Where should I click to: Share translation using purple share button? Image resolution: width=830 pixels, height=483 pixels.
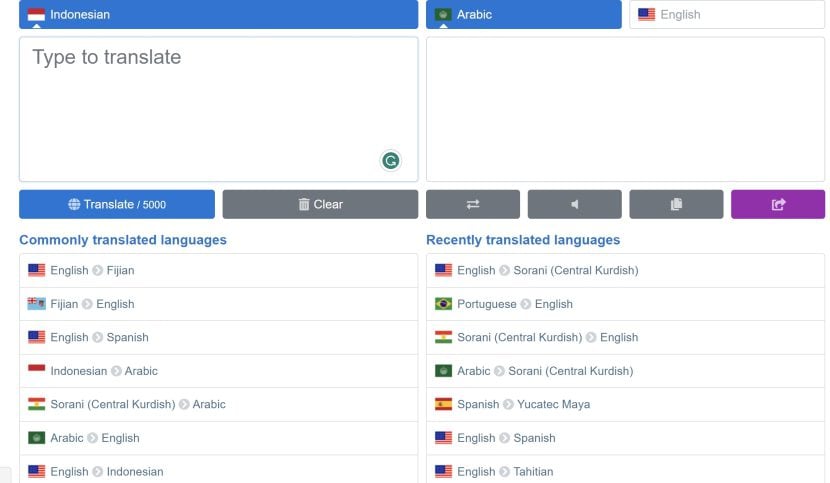click(x=778, y=204)
